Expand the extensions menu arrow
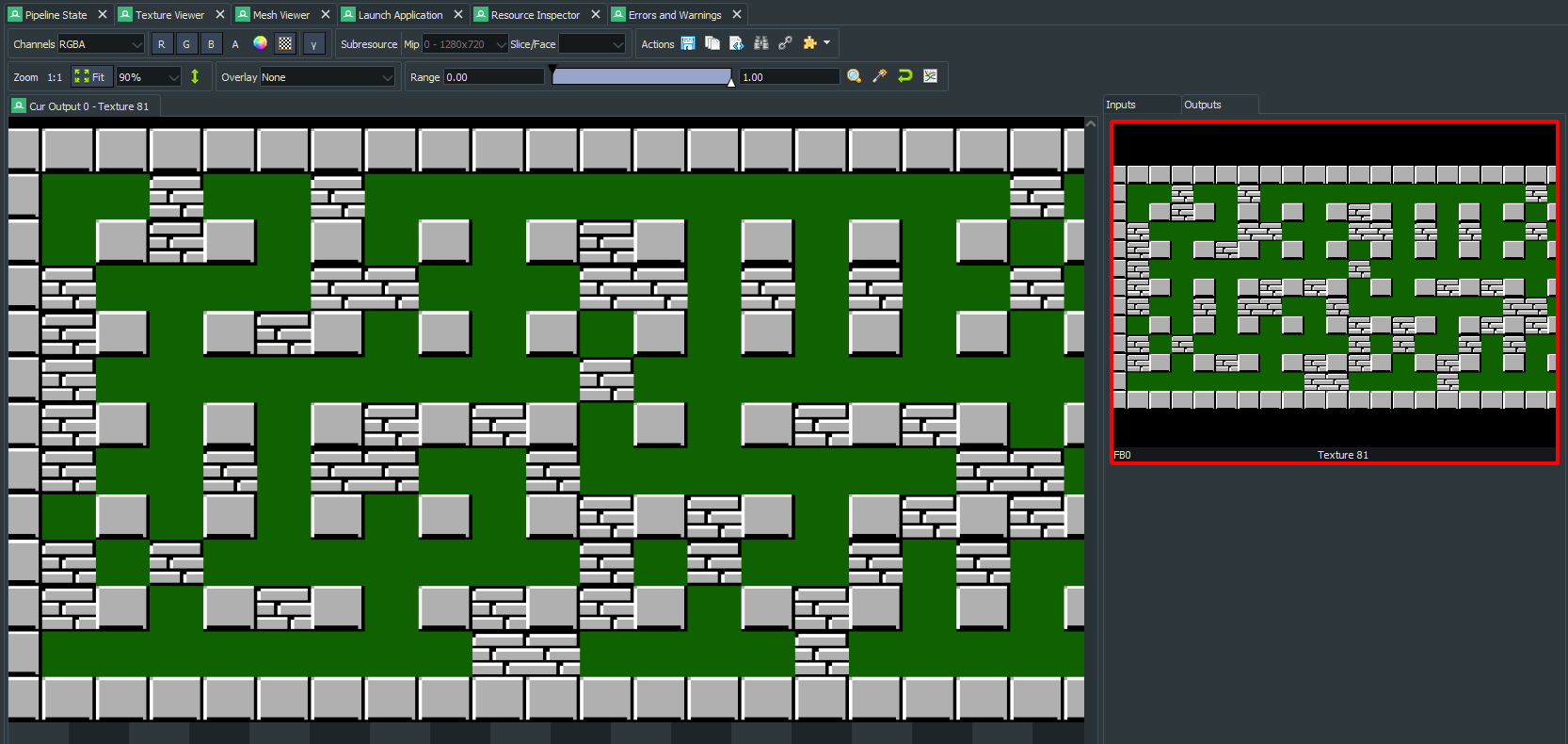The height and width of the screenshot is (744, 1568). tap(826, 43)
